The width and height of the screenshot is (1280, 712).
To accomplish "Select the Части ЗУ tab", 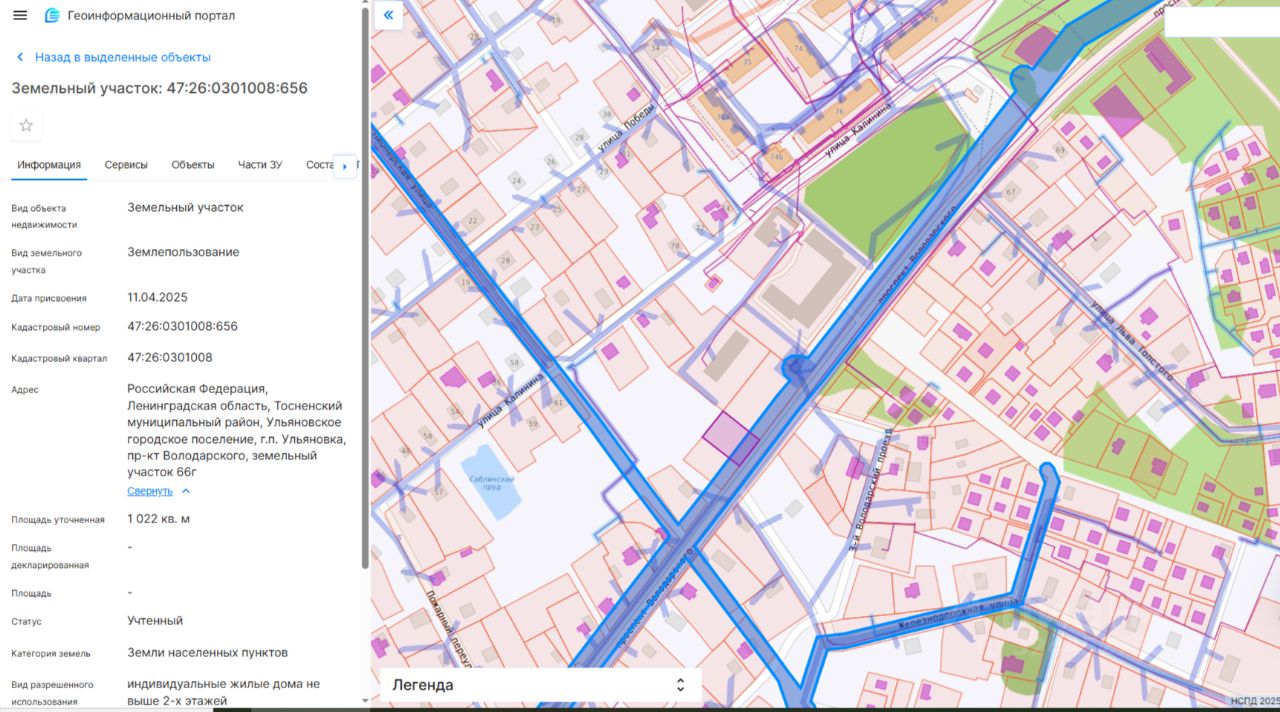I will (x=259, y=165).
